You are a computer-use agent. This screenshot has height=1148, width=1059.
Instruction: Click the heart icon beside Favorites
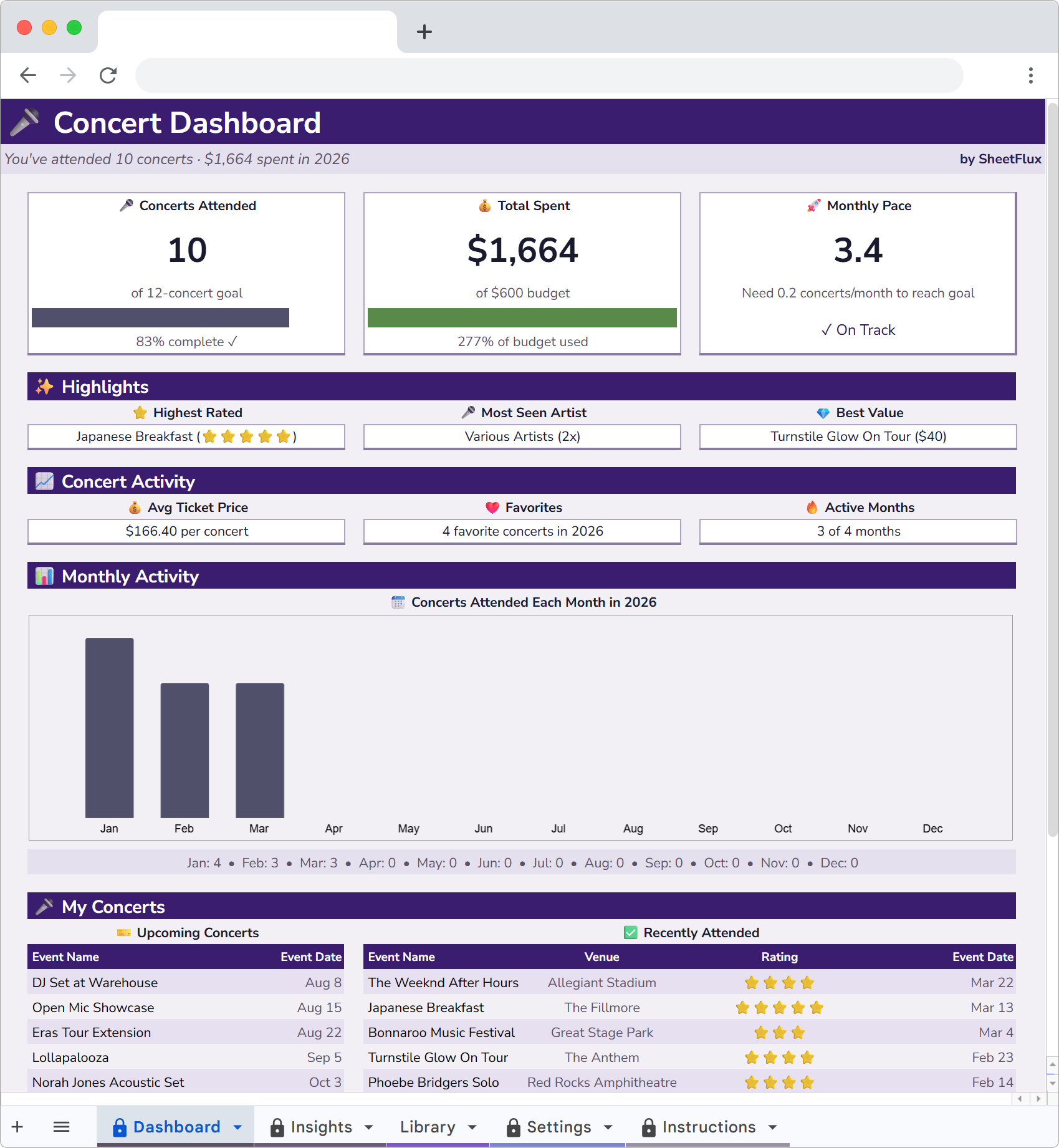[x=492, y=507]
